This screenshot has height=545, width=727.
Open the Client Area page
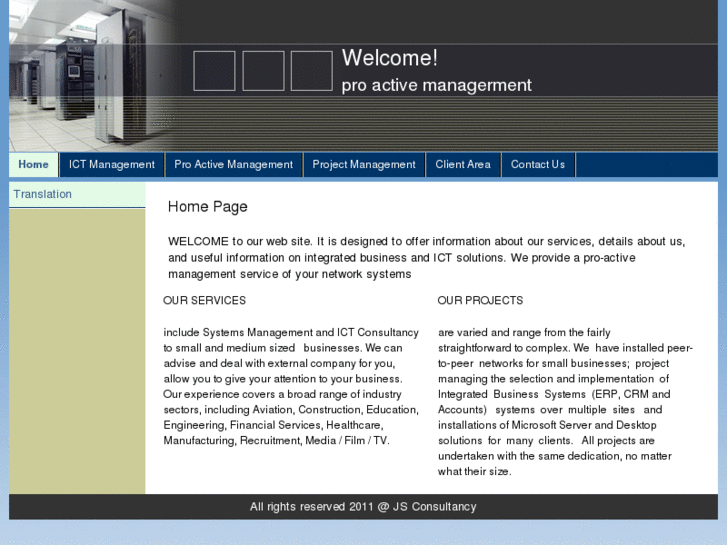[463, 164]
